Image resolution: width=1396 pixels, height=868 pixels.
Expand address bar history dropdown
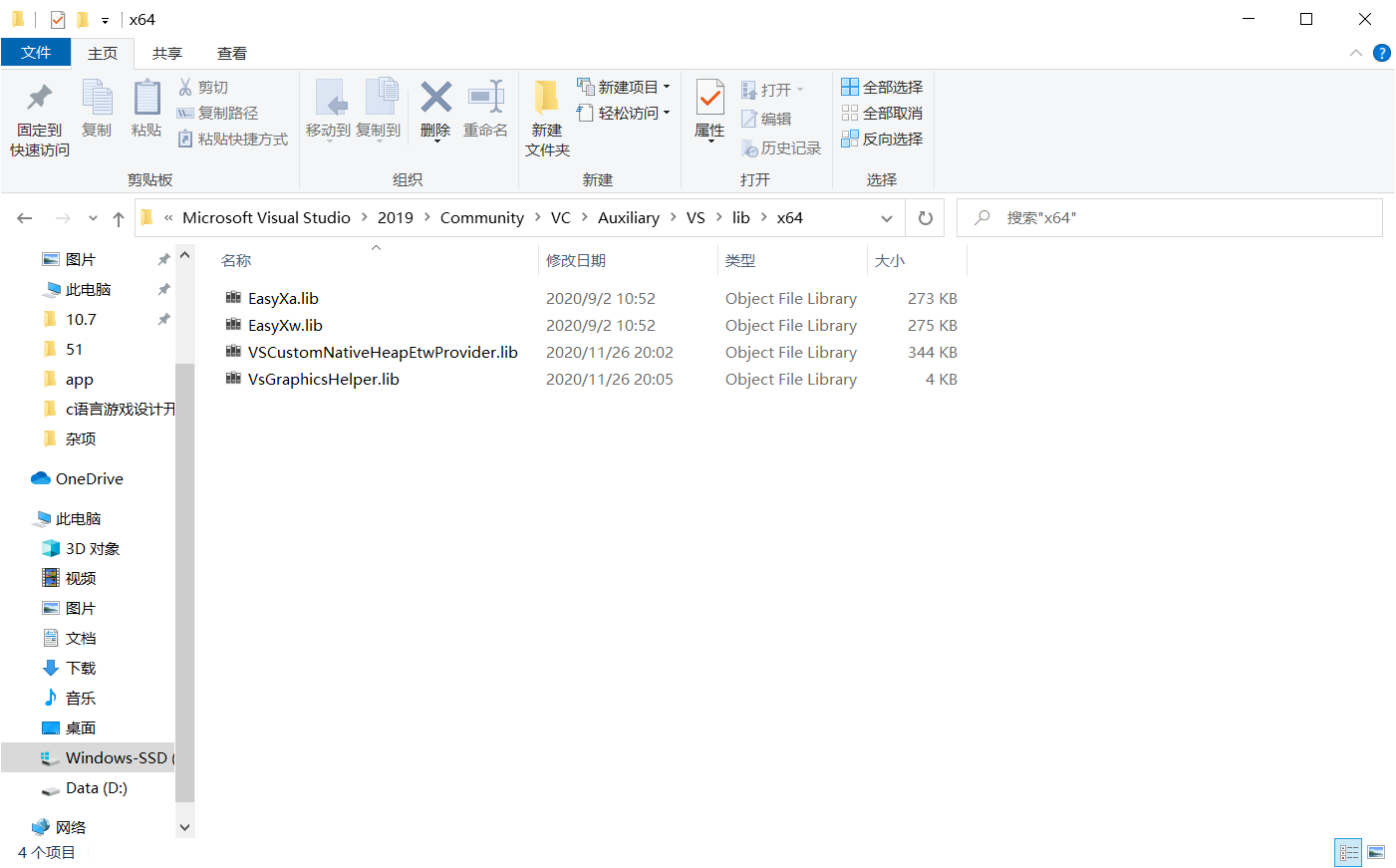tap(887, 218)
